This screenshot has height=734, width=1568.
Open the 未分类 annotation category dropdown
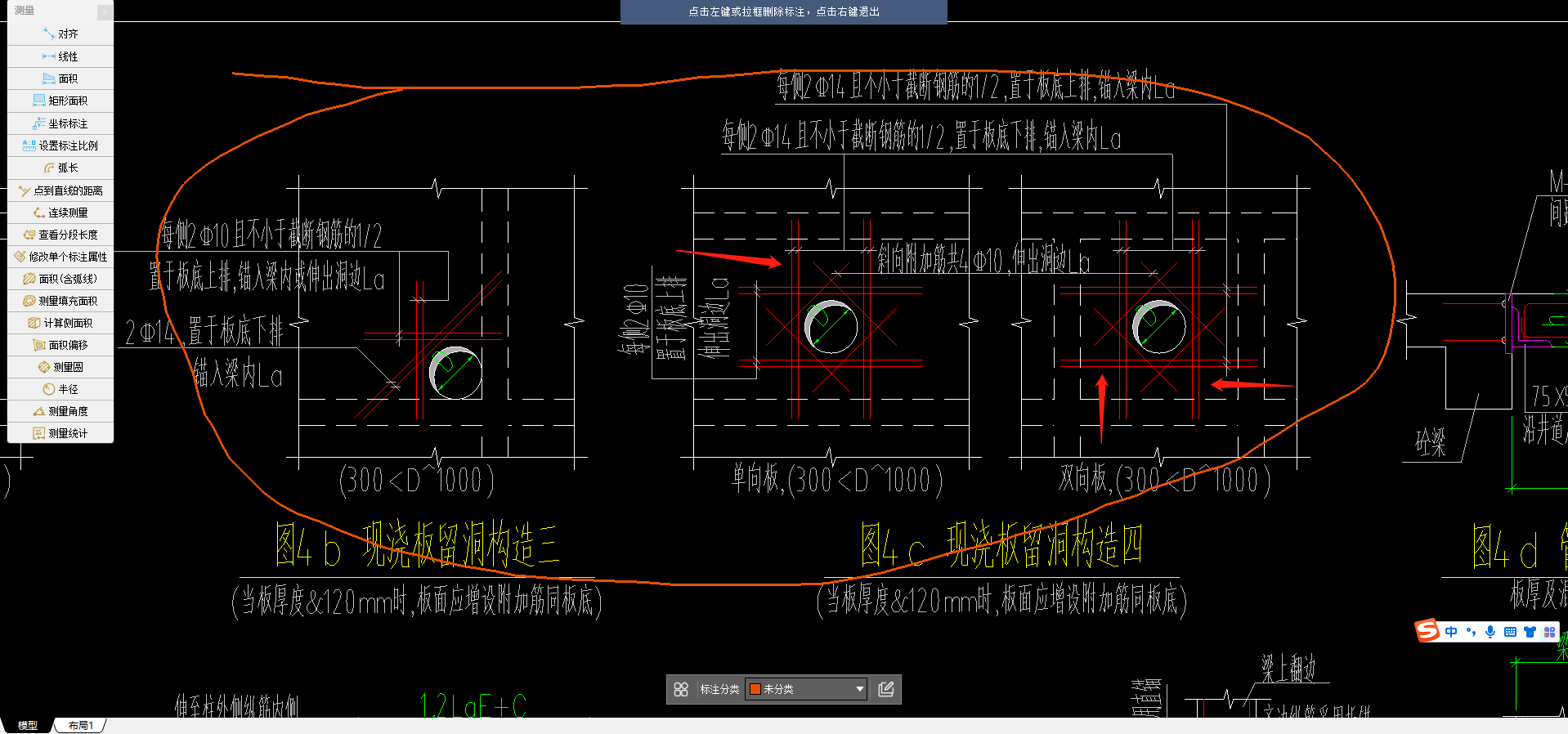click(x=806, y=689)
